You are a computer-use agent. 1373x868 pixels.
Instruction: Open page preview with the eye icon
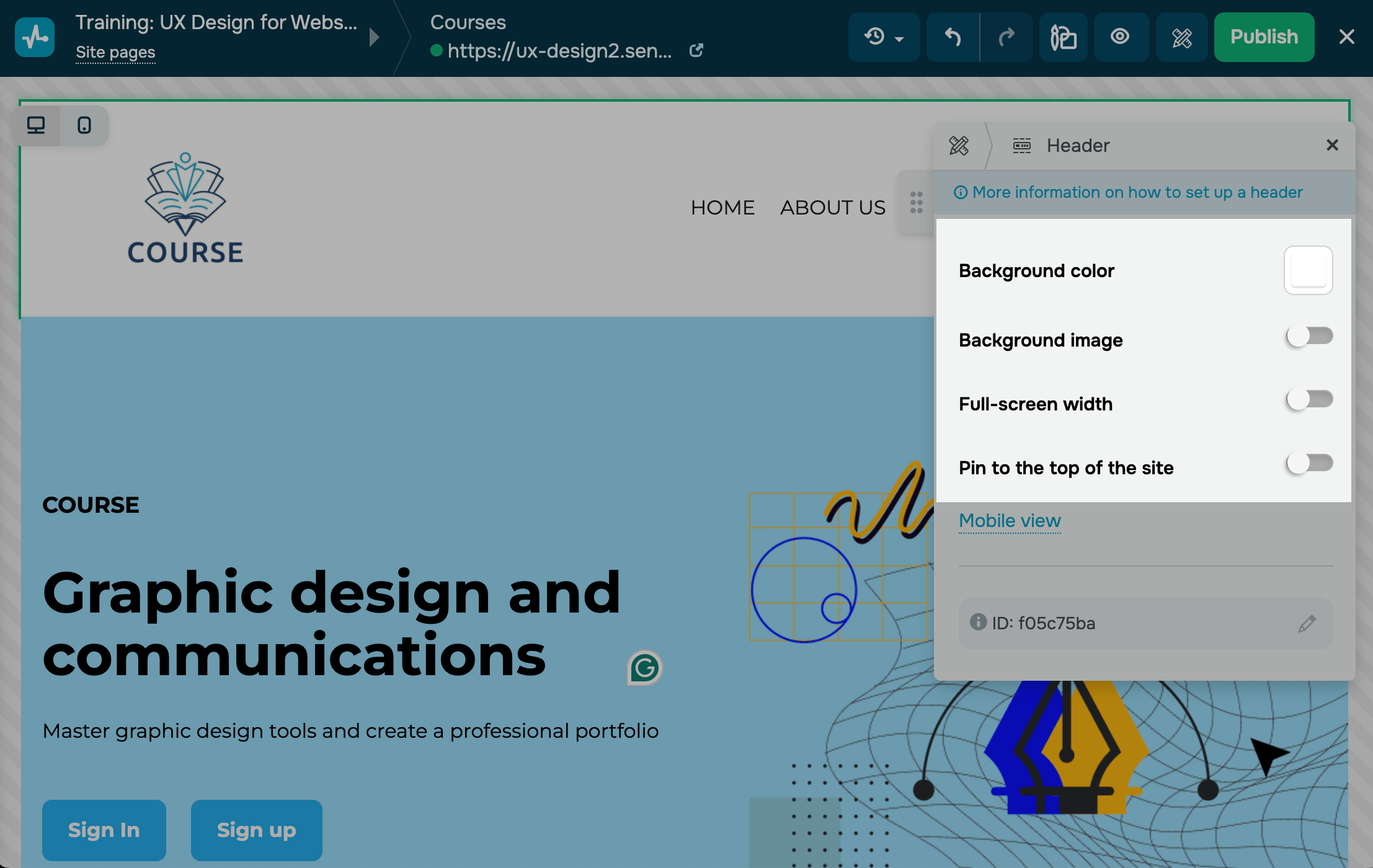coord(1120,37)
